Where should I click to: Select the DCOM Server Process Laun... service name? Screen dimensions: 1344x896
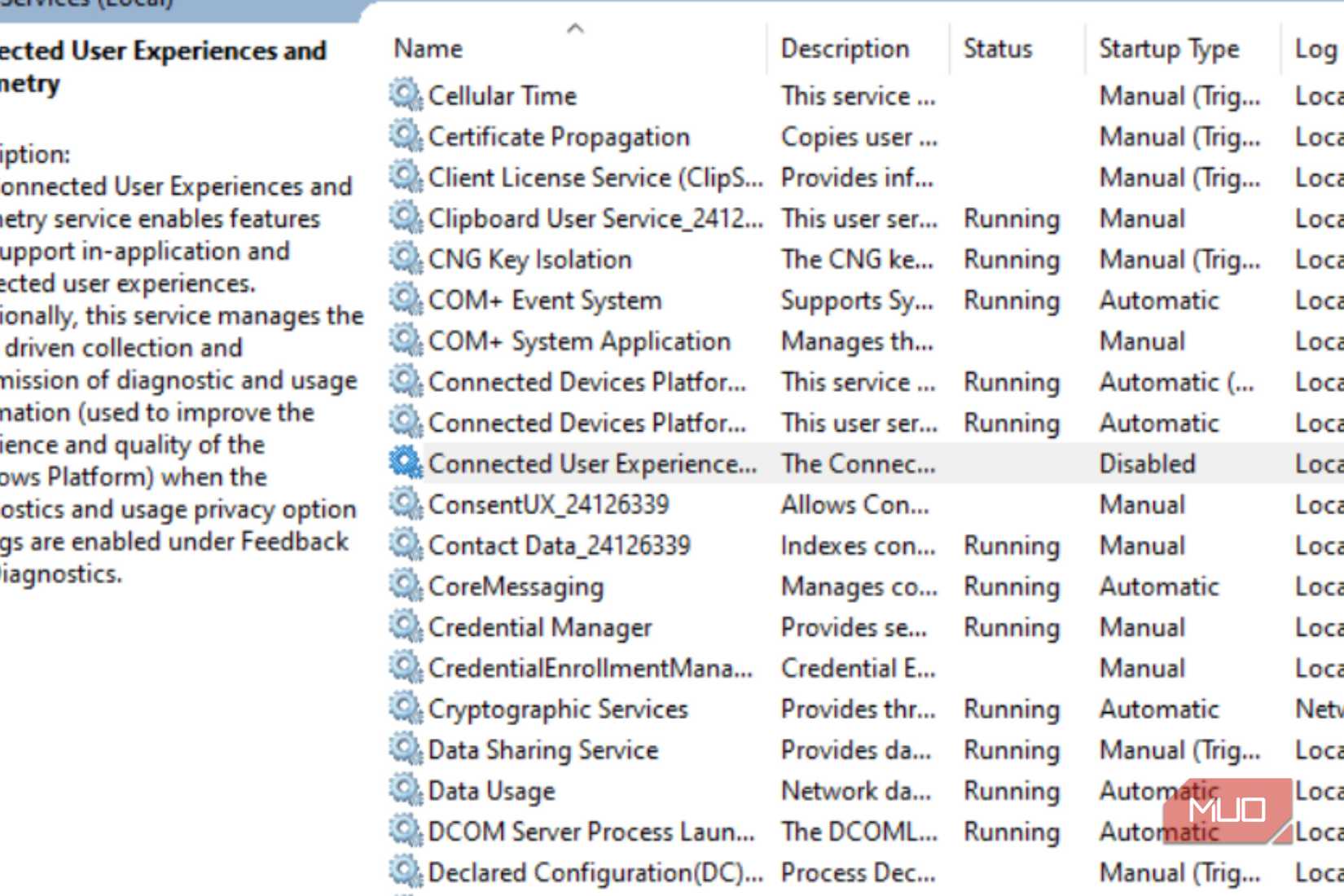pos(591,832)
